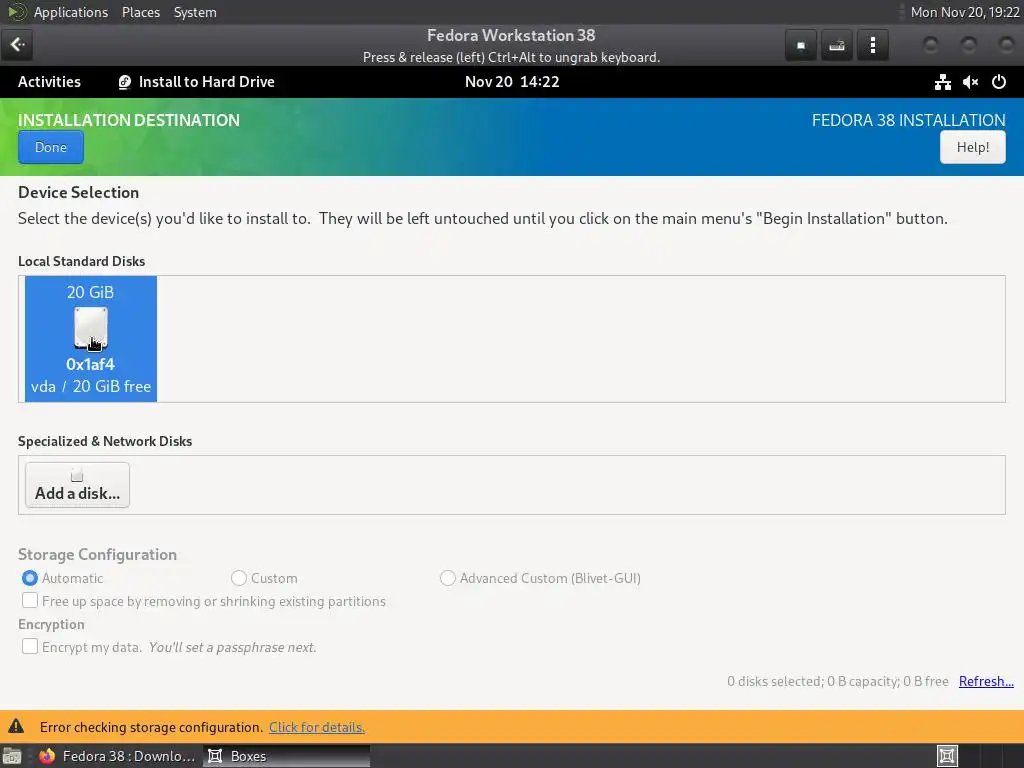The image size is (1024, 768).
Task: Click the 0 disks selected summary text
Action: pos(838,681)
